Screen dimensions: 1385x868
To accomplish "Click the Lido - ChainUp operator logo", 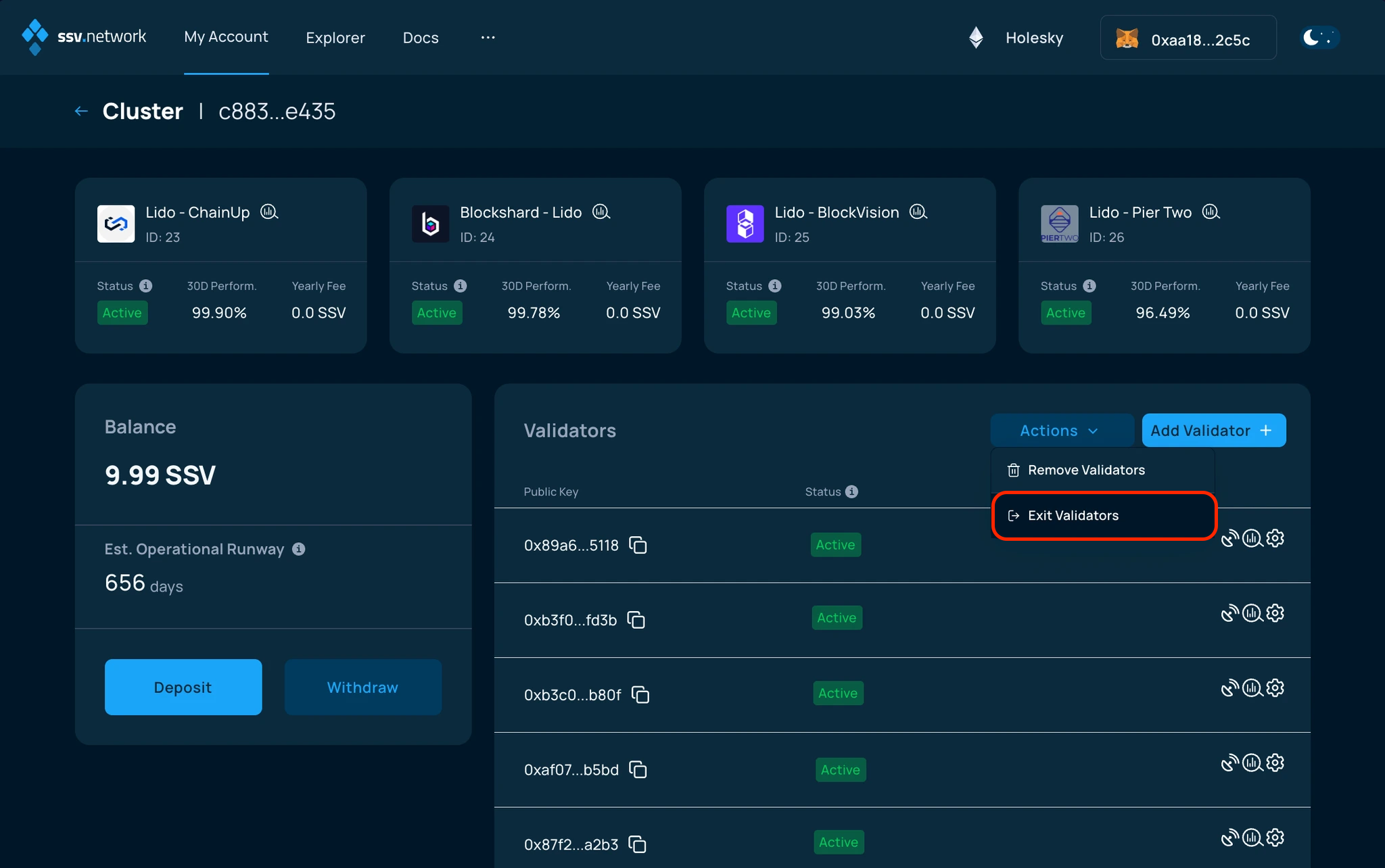I will (x=116, y=224).
